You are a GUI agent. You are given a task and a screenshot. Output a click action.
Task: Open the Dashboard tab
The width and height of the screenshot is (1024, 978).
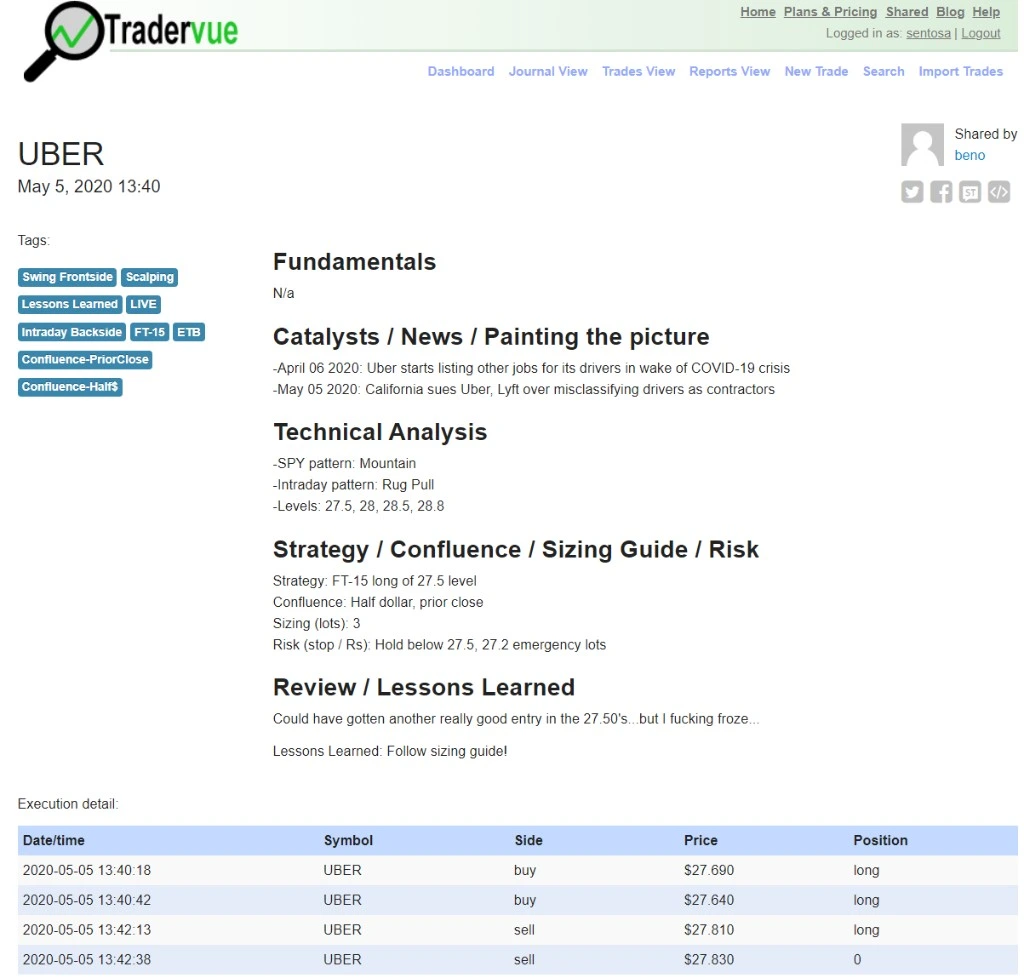[460, 71]
